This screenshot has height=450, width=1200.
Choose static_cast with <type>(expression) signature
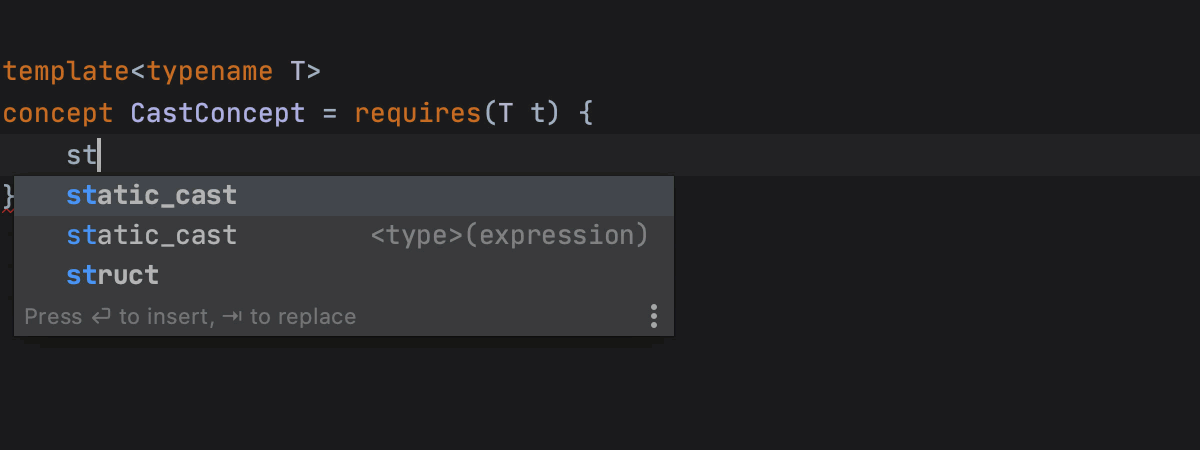[x=343, y=235]
